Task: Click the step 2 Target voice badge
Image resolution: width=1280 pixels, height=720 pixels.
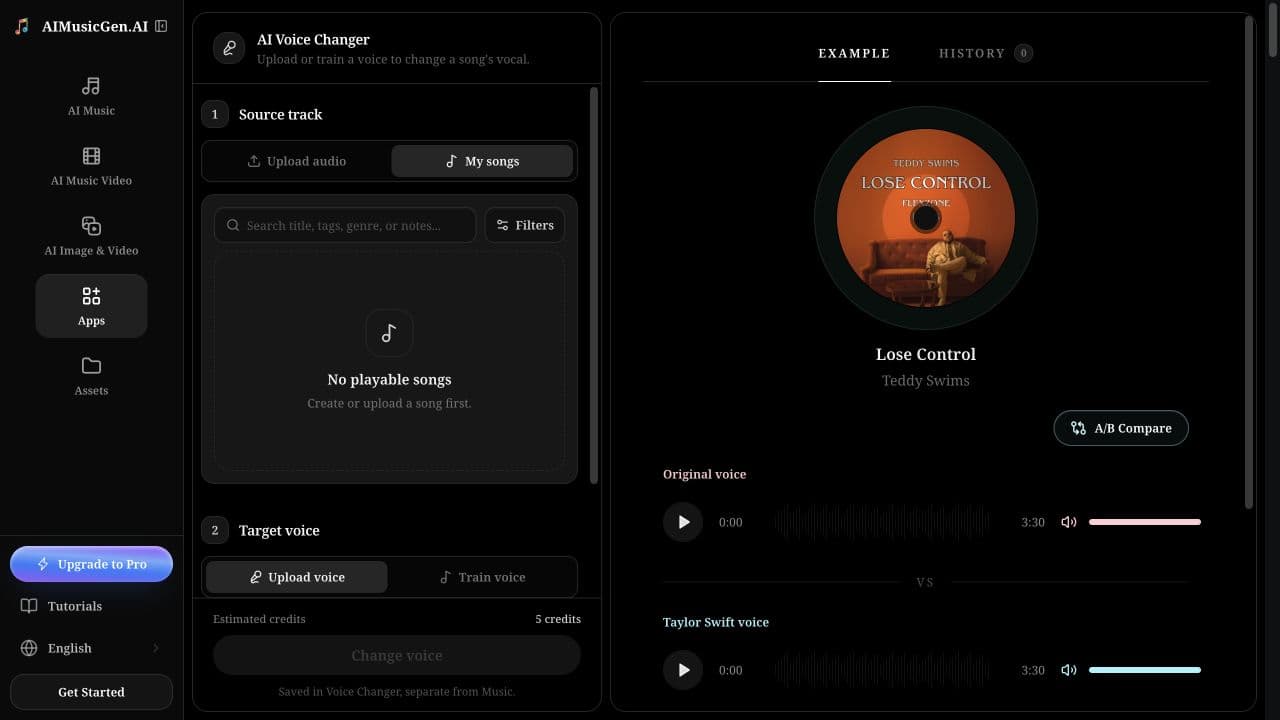Action: point(215,530)
